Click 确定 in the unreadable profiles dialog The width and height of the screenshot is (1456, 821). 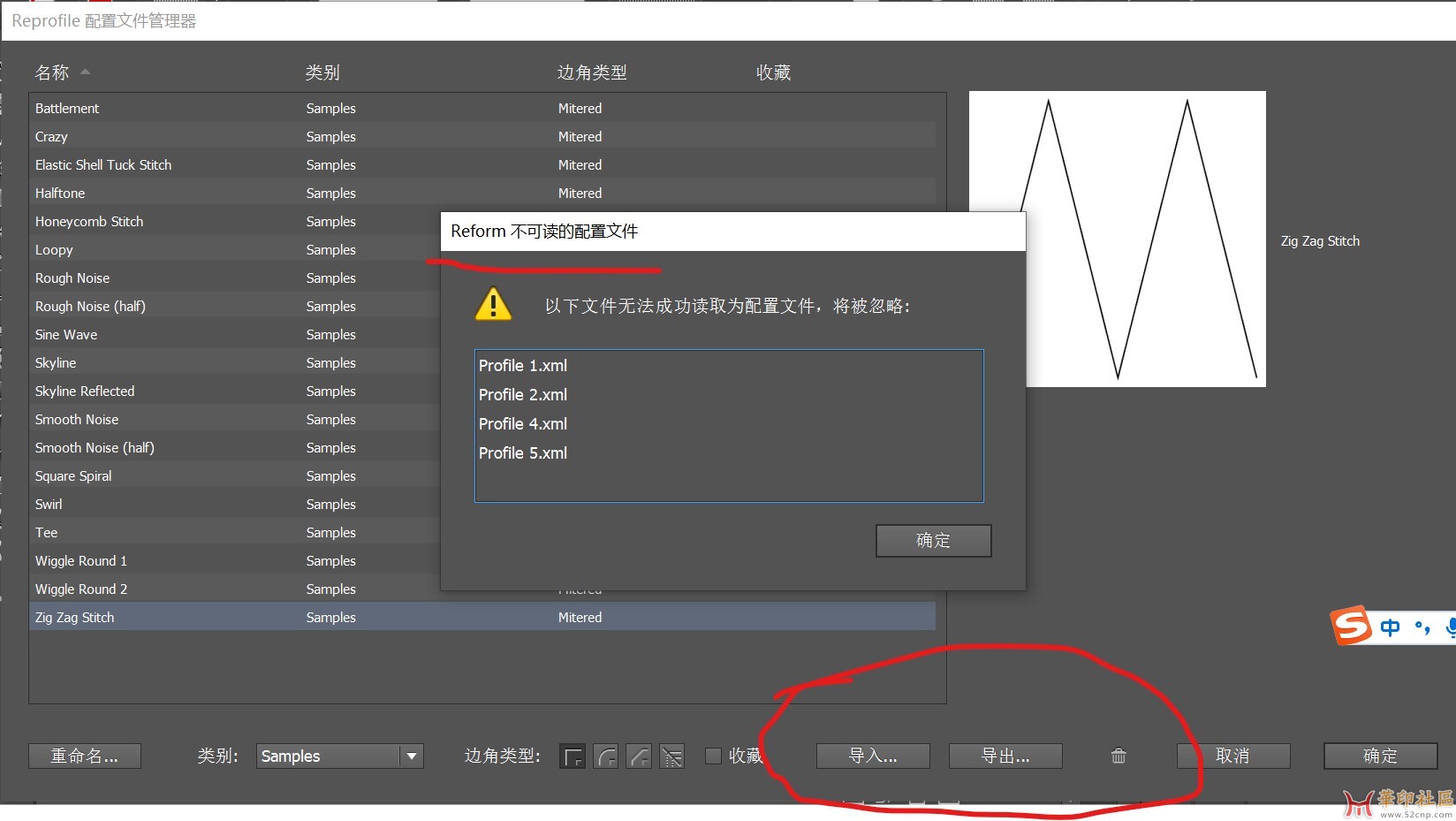[x=934, y=541]
